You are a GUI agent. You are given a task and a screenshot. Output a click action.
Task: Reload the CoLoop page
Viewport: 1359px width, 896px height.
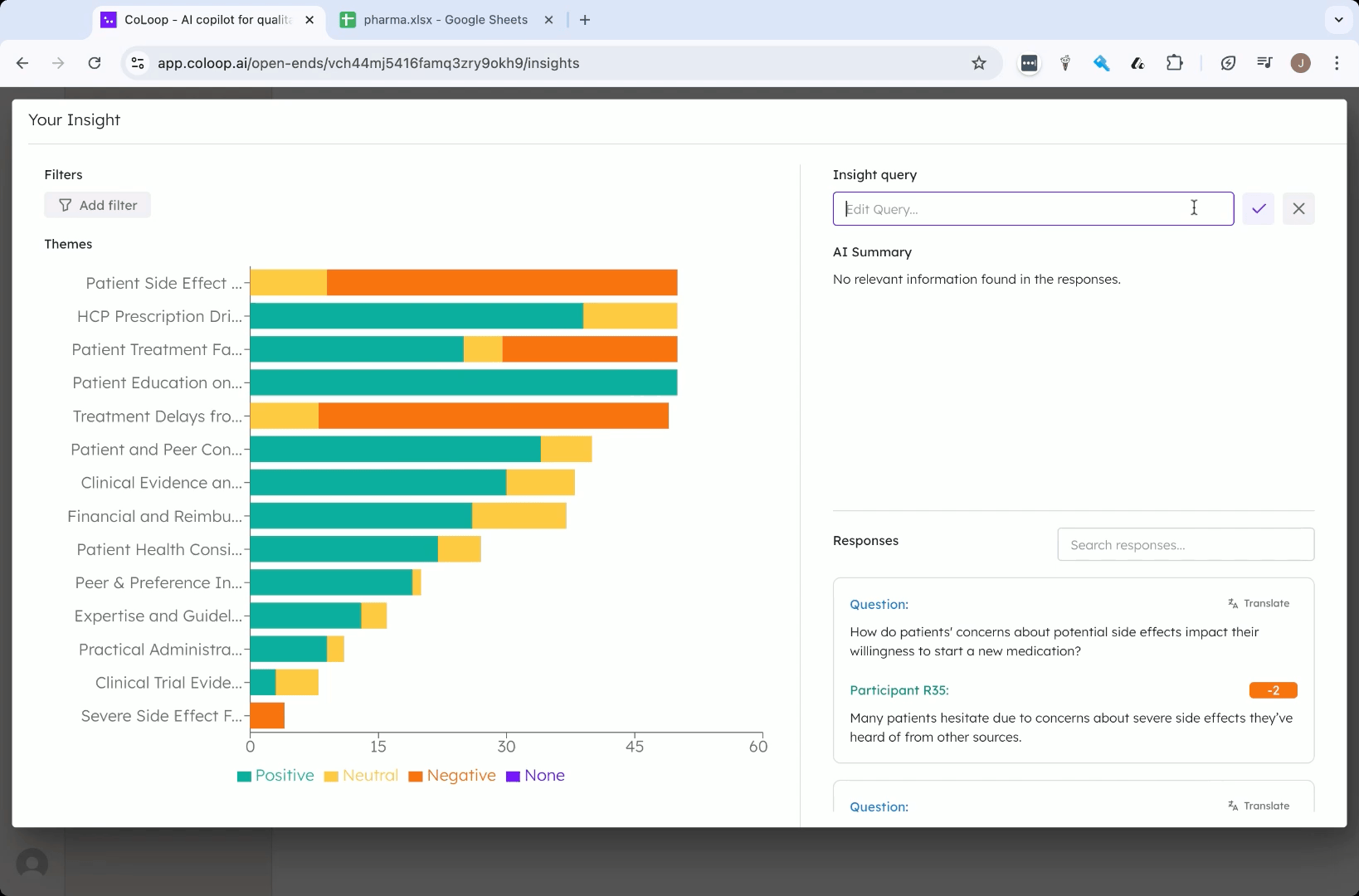pos(95,63)
